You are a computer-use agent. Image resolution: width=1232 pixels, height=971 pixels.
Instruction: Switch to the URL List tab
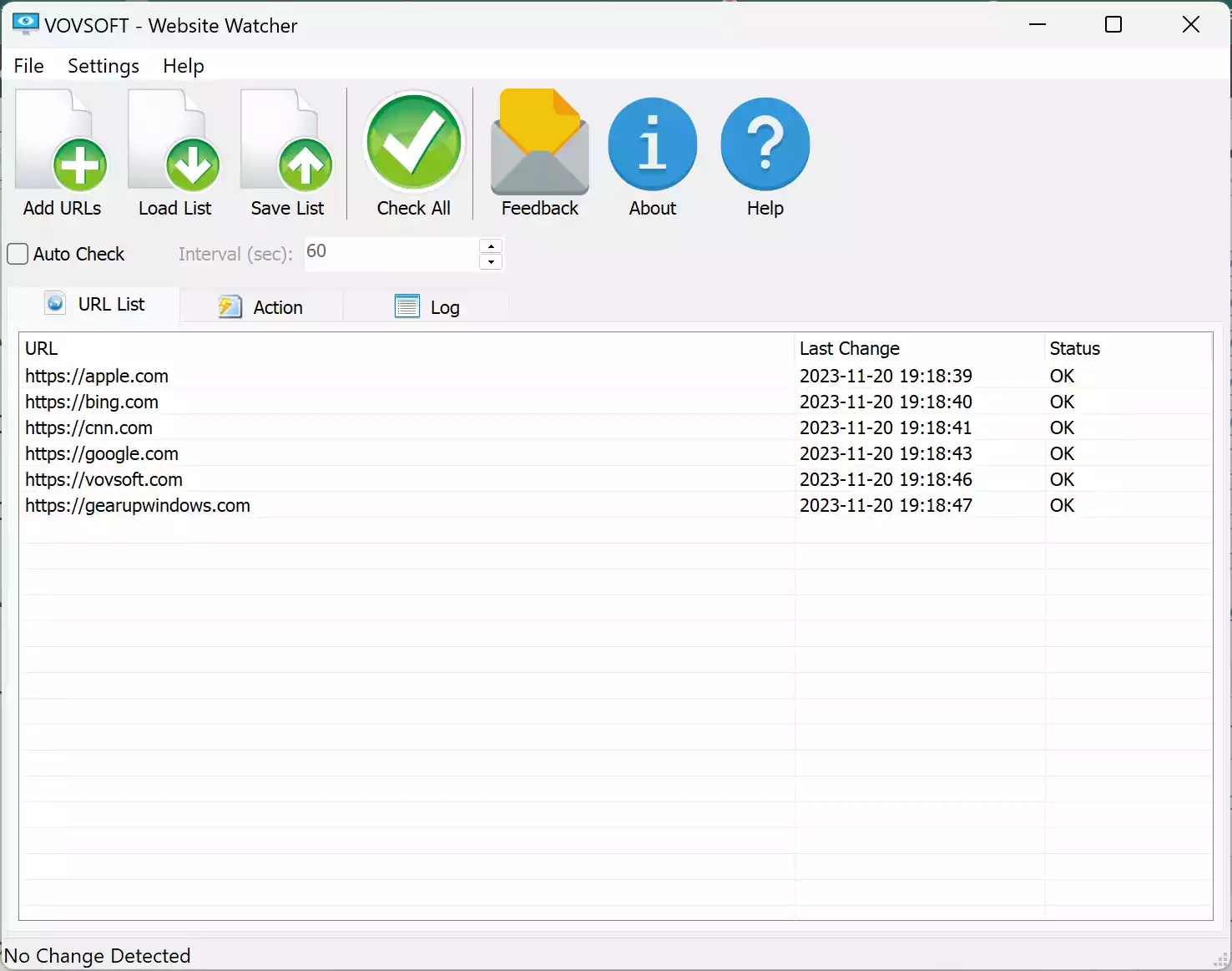[x=94, y=305]
